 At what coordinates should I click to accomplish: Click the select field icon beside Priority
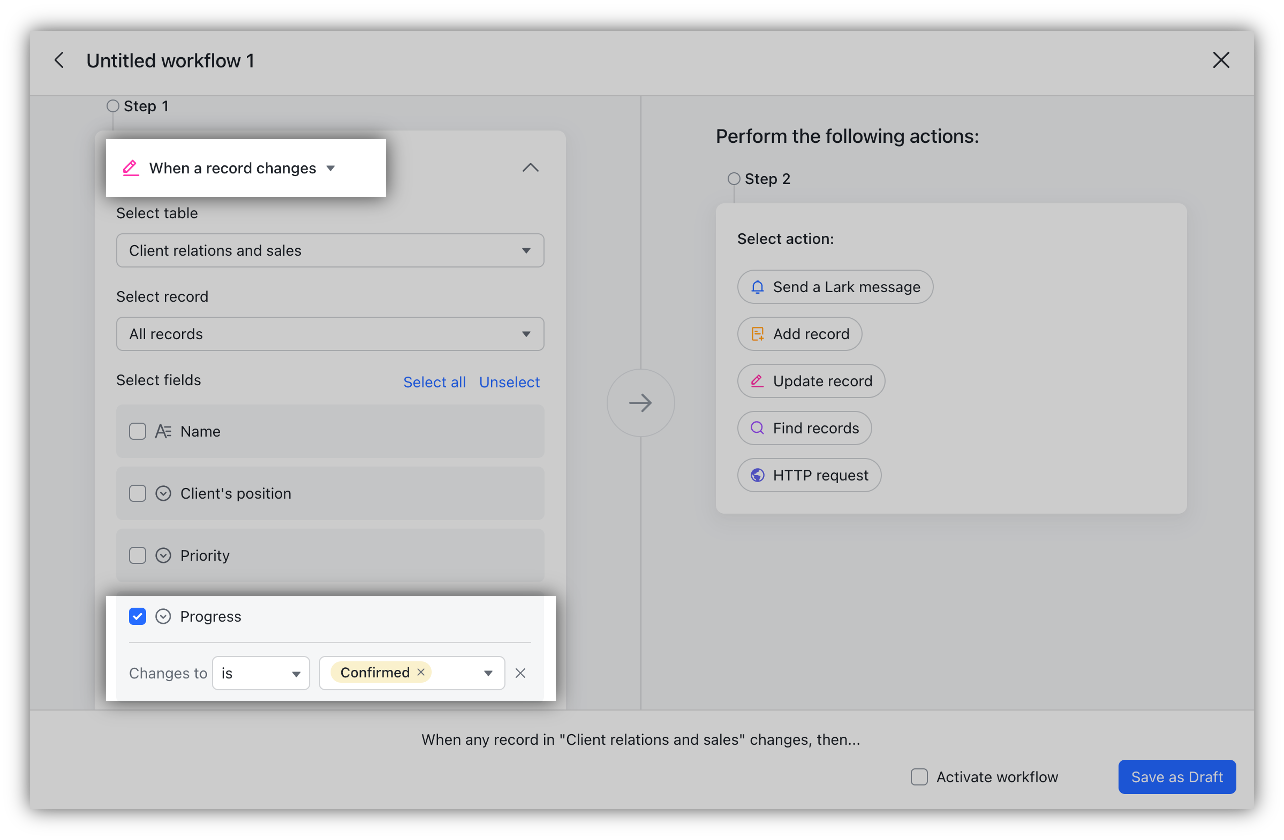[163, 555]
